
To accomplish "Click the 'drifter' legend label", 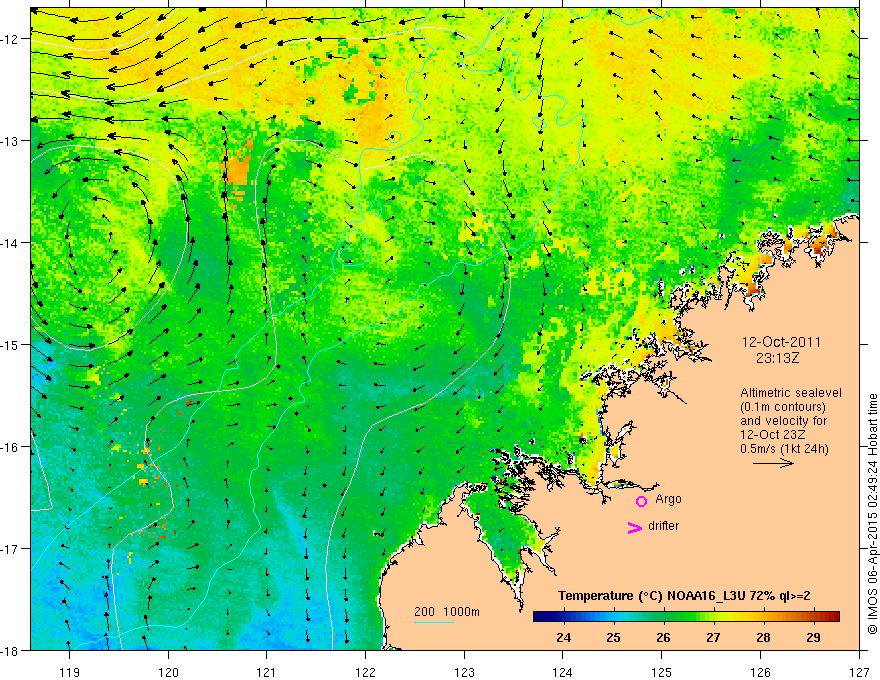I will point(663,526).
